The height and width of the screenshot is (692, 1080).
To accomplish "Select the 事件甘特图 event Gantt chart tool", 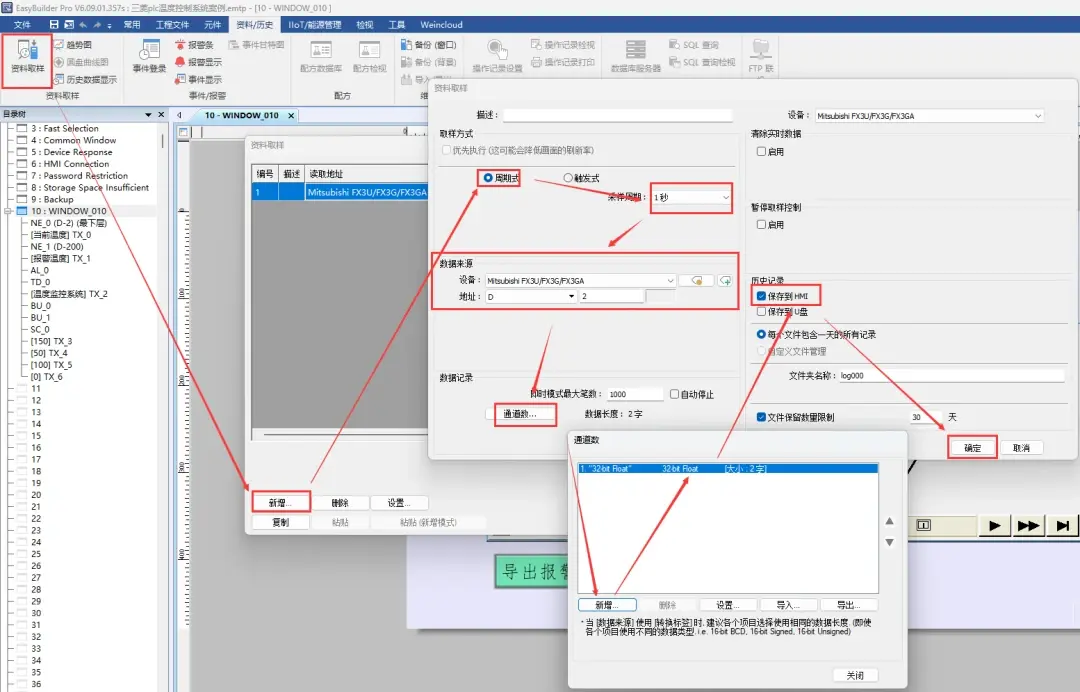I will pos(256,45).
